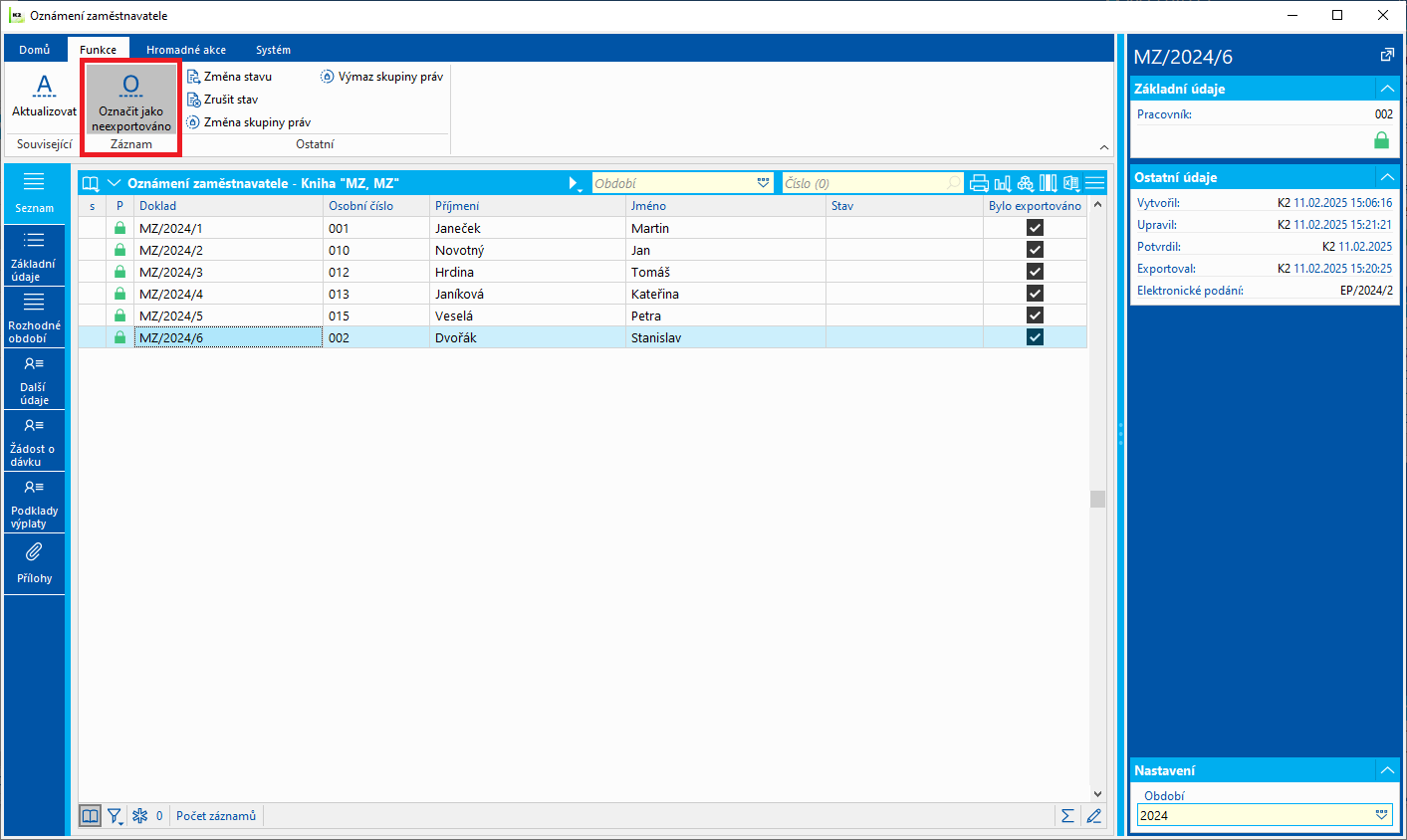Image resolution: width=1407 pixels, height=840 pixels.
Task: Toggle exported checkbox for MZ/2024/4
Action: [1035, 294]
